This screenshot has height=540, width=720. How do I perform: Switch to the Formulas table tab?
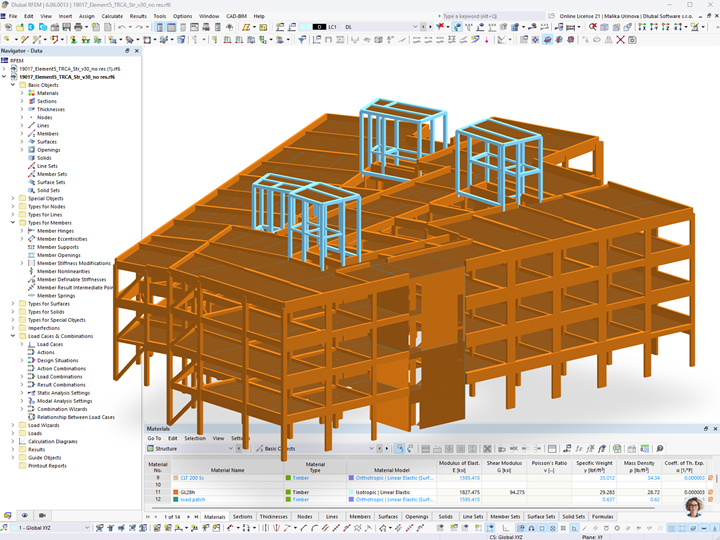pyautogui.click(x=602, y=517)
